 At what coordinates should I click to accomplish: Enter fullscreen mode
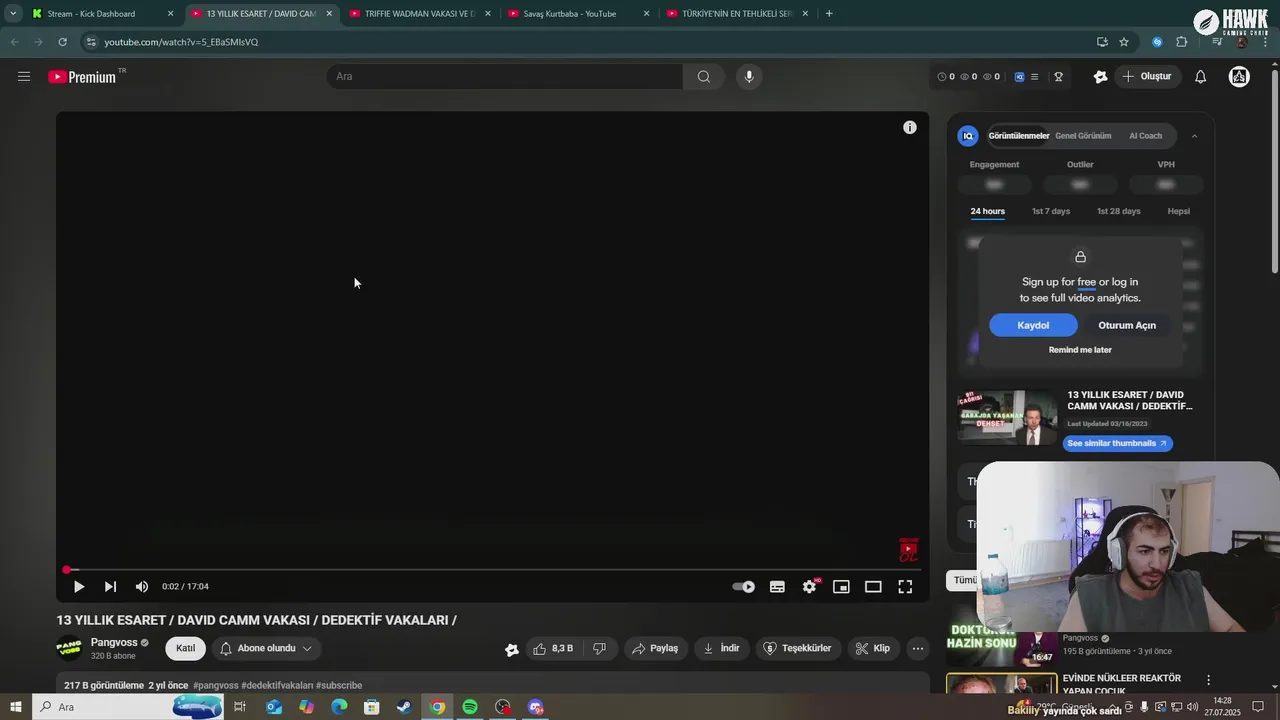(905, 587)
